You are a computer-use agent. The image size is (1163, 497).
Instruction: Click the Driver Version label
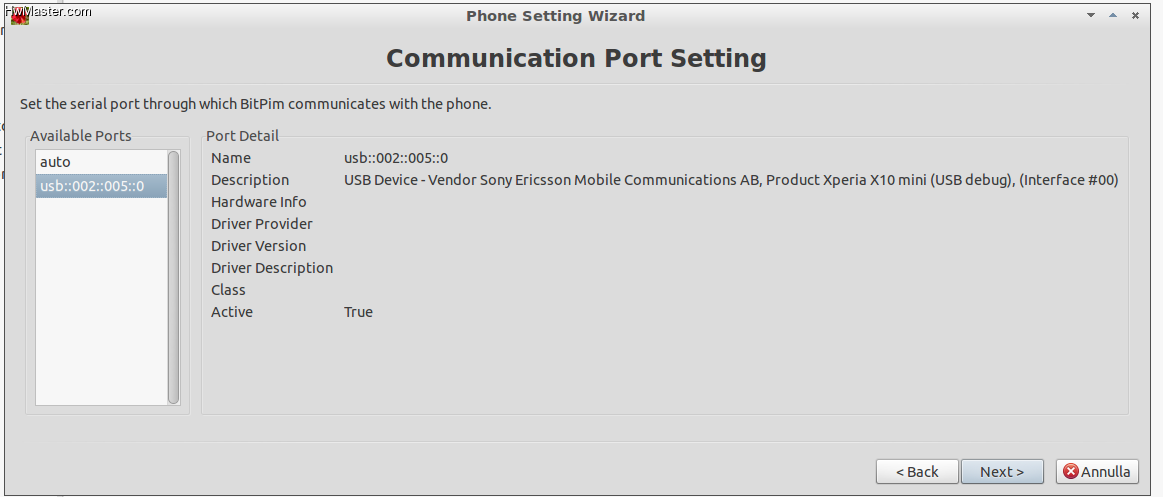[259, 246]
